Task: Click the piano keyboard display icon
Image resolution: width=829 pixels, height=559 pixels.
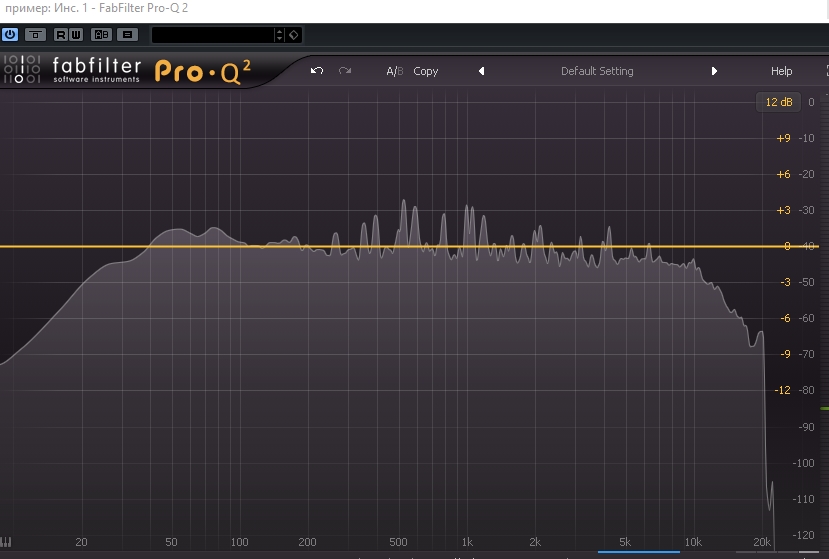Action: 6,542
